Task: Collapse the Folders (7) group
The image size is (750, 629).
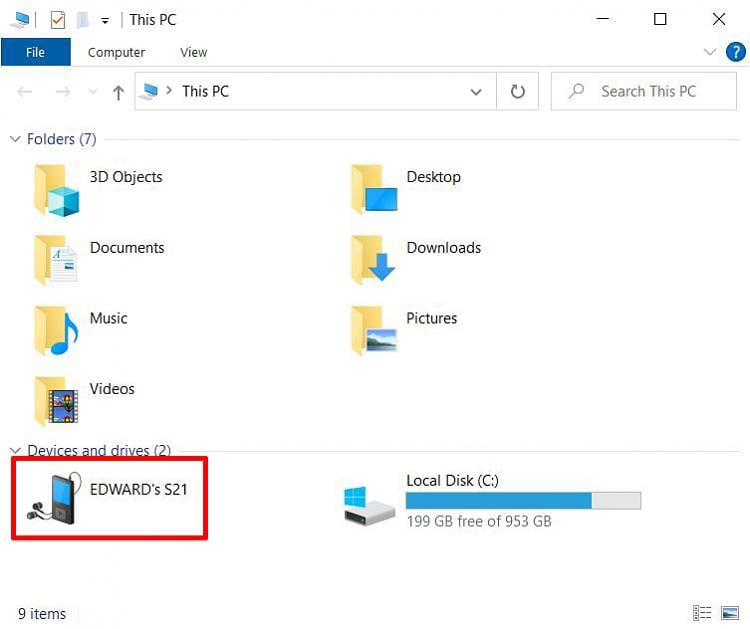Action: (15, 139)
